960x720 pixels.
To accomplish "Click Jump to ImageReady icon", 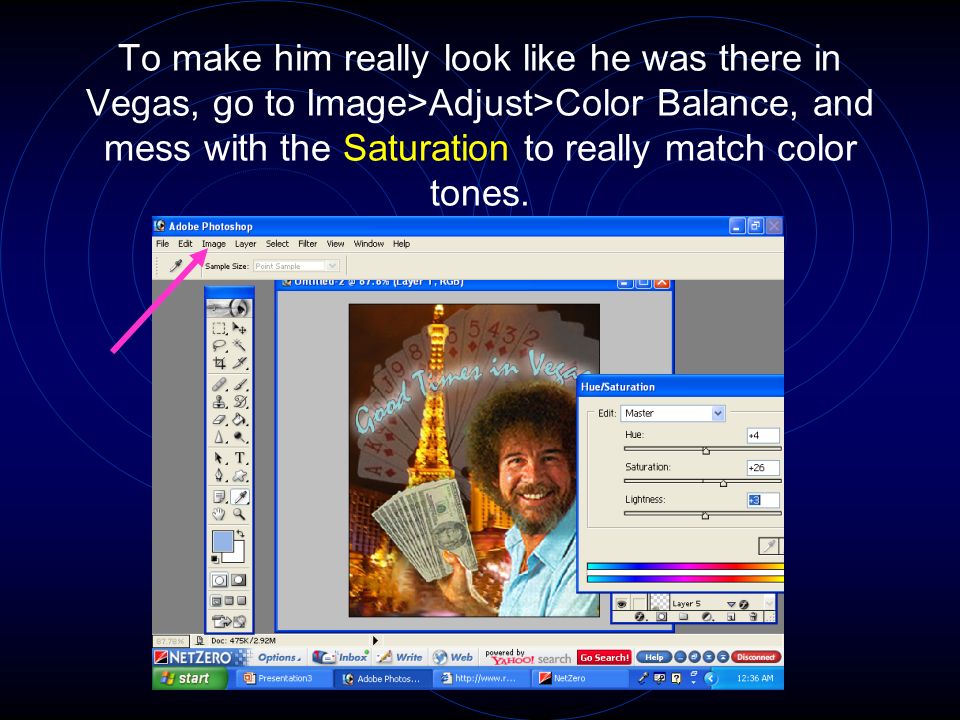I will coord(229,621).
